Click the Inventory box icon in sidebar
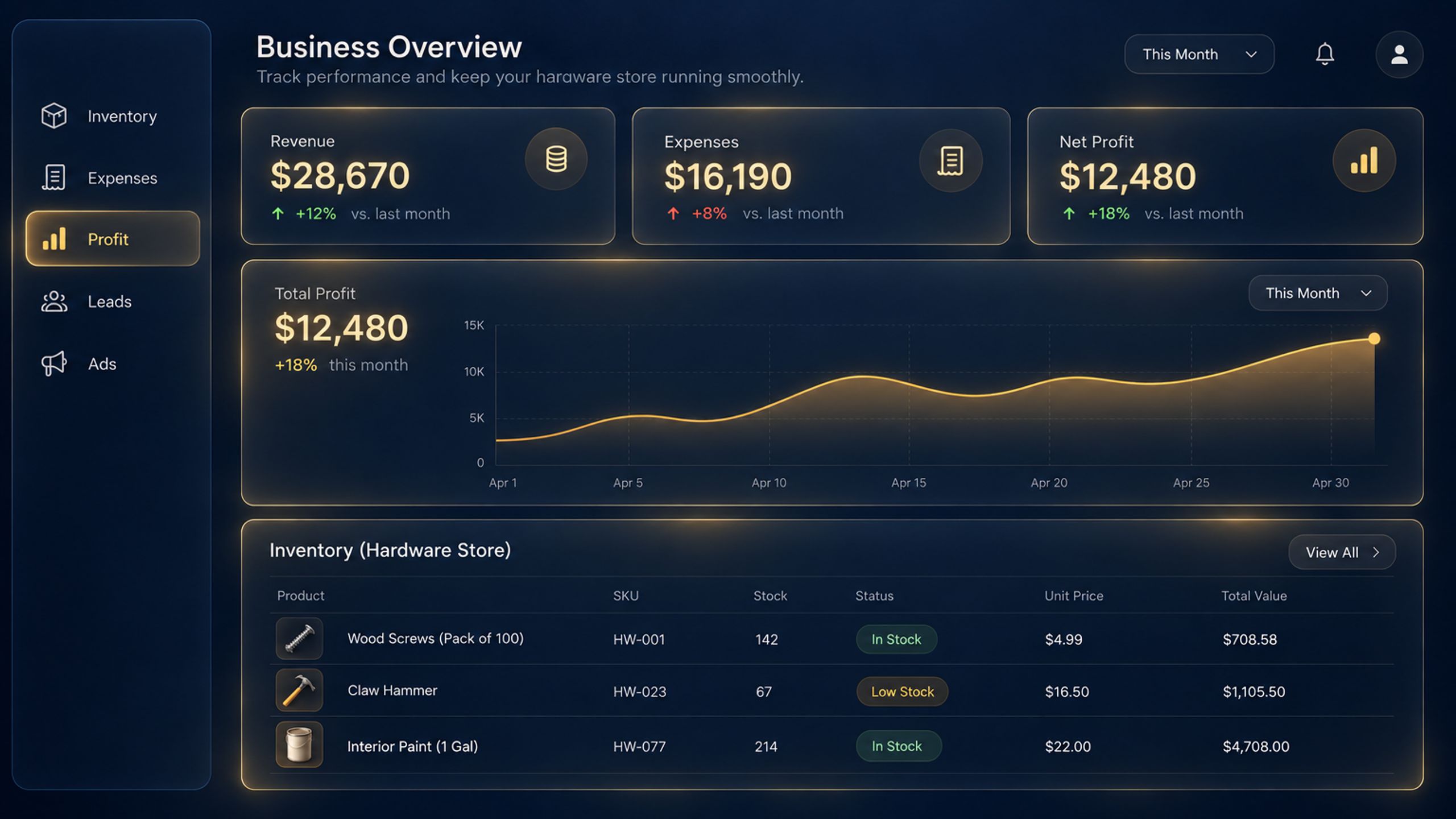Screen dimensions: 1456x819 click(x=54, y=115)
